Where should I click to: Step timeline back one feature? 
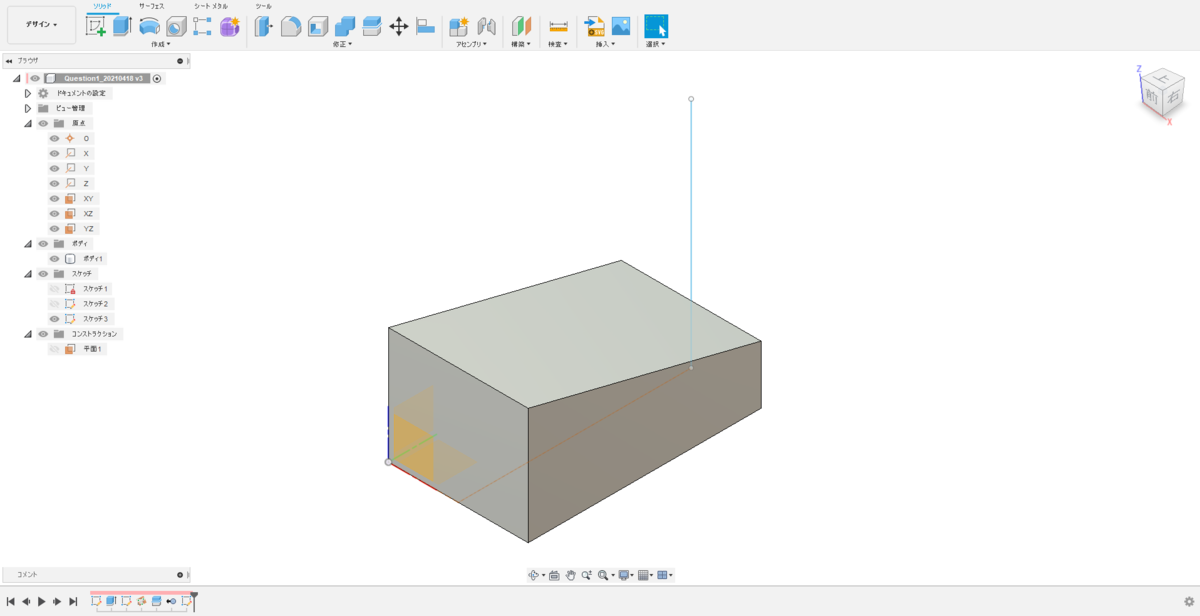click(26, 601)
